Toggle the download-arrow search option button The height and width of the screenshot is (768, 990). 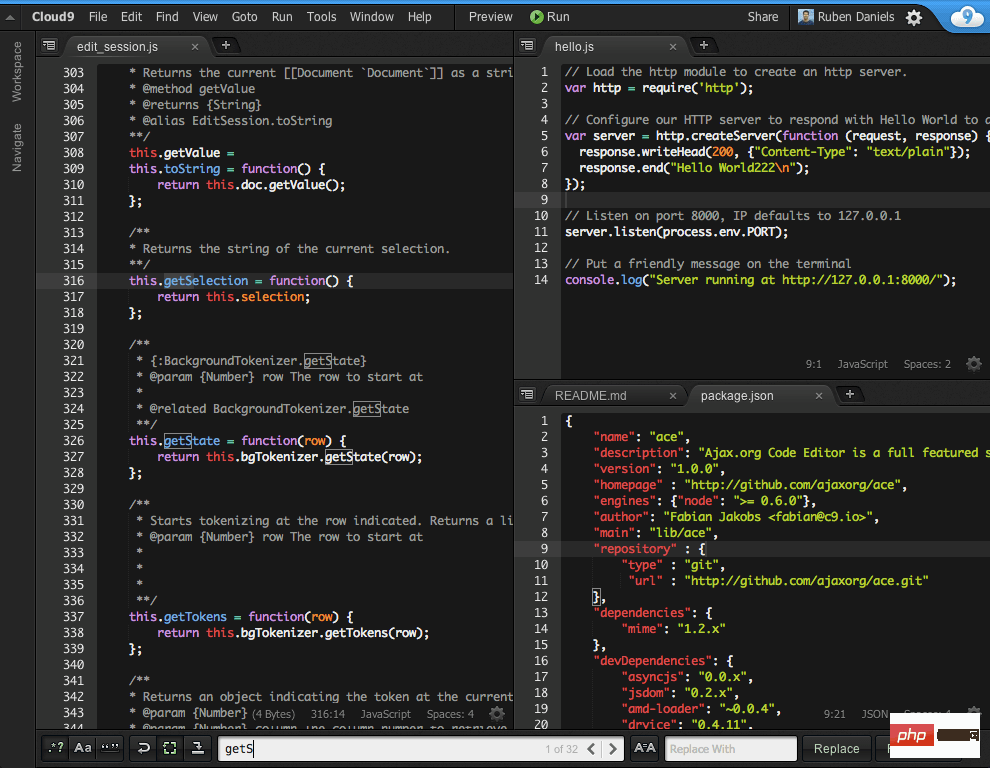click(x=198, y=748)
